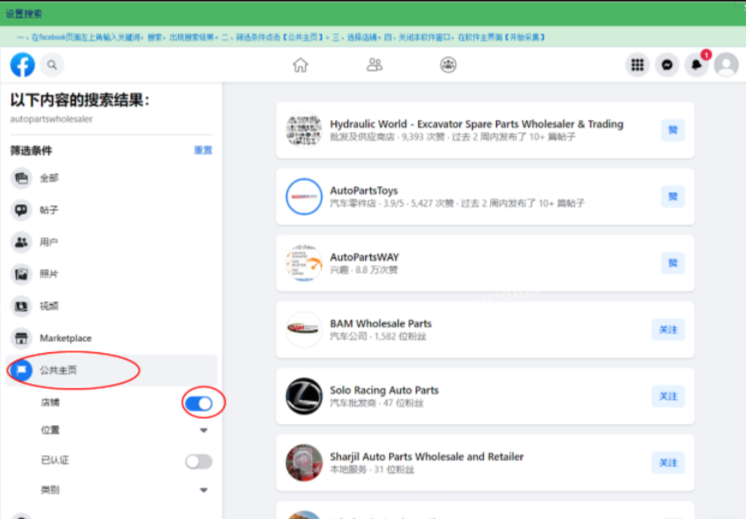Open the AutoPartsToys page title
The height and width of the screenshot is (519, 746).
coord(364,191)
